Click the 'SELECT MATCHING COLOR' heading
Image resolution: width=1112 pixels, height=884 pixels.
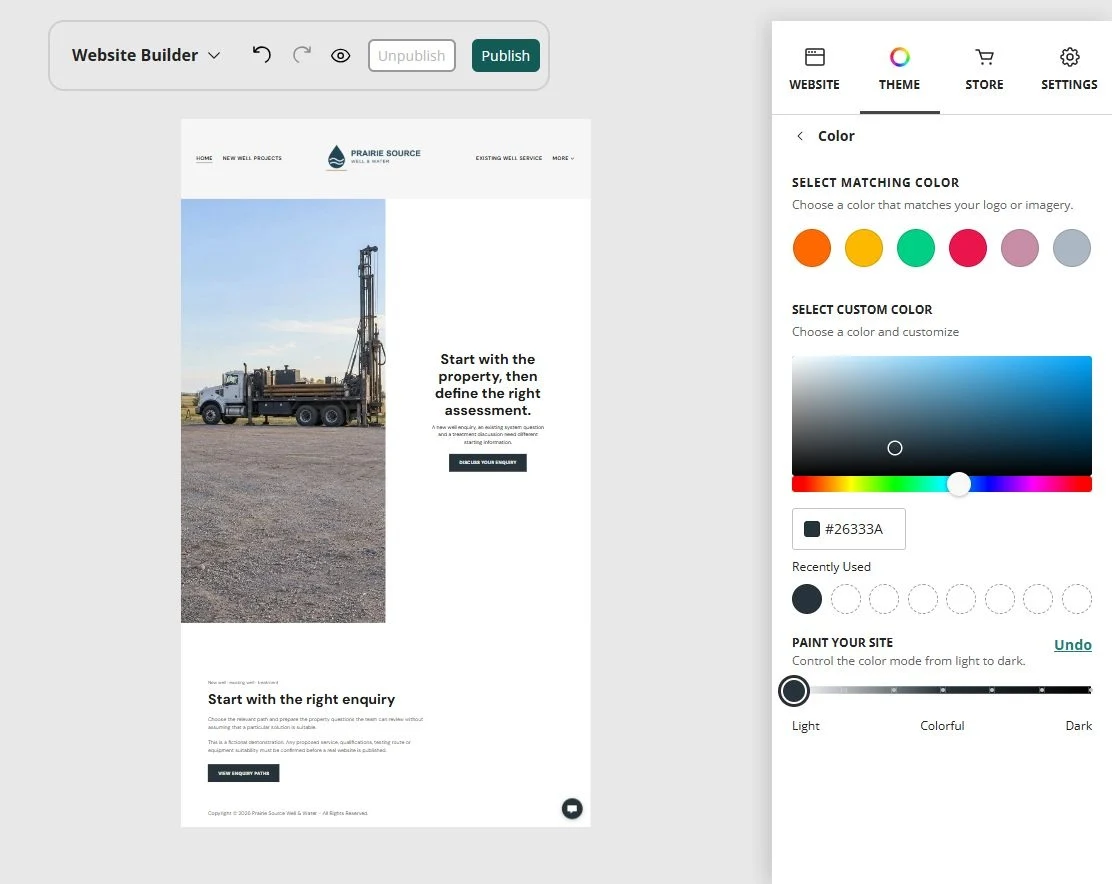(875, 183)
